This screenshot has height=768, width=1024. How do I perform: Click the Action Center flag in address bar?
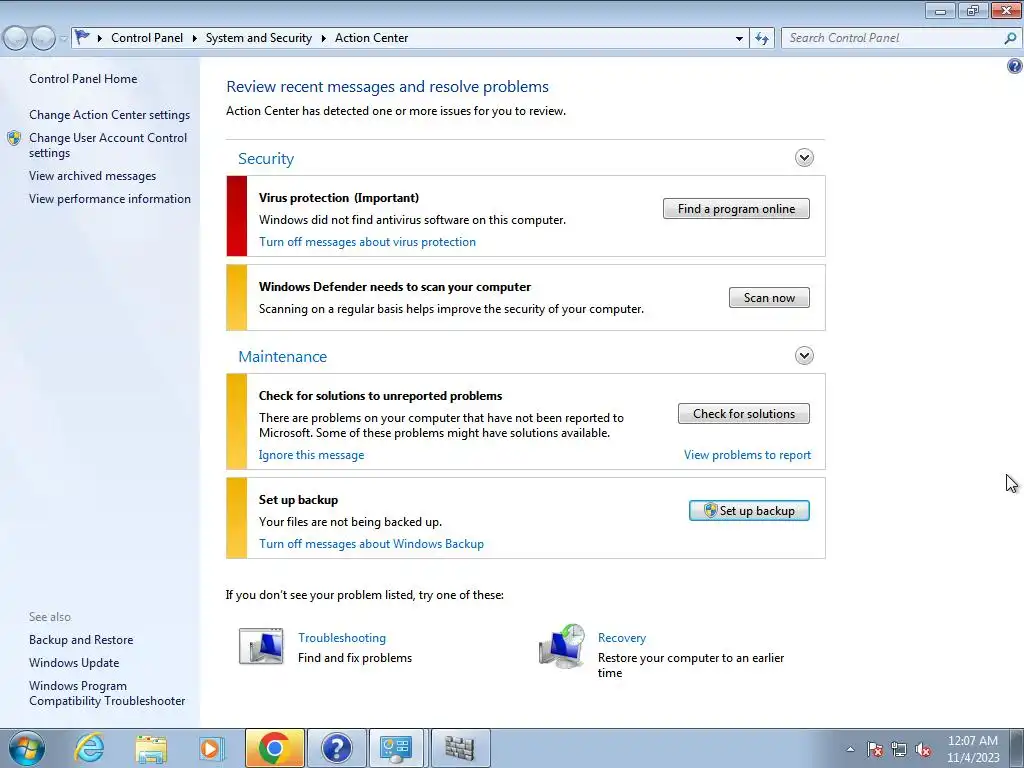(82, 37)
